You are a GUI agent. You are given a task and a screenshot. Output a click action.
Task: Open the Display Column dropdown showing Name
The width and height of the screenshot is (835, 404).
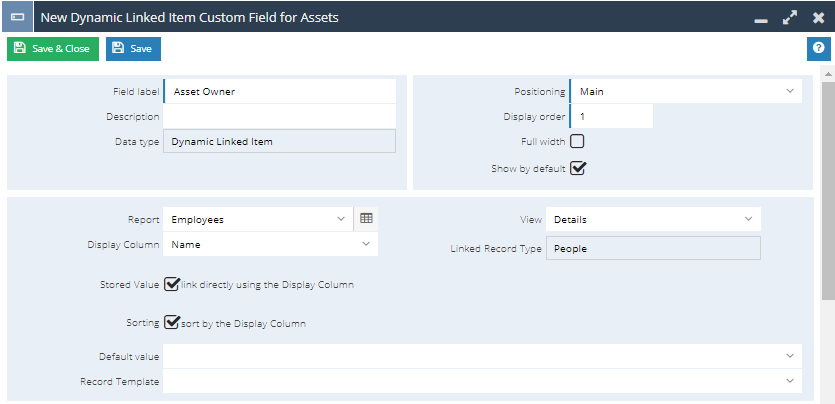(x=271, y=244)
